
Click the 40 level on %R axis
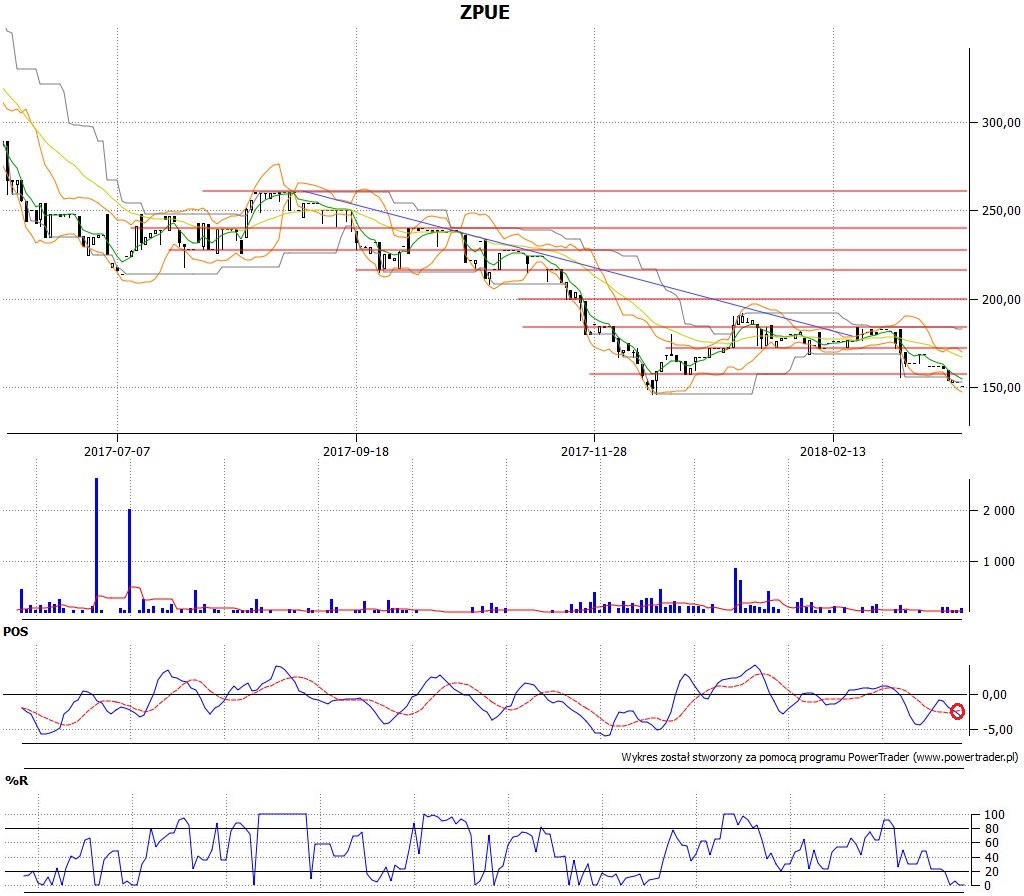[x=991, y=857]
